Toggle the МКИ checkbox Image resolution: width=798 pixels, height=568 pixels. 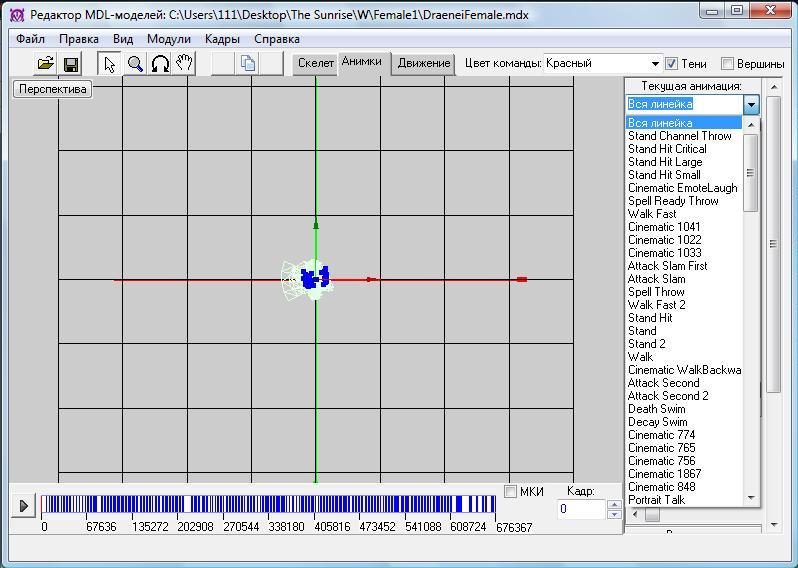[x=511, y=492]
